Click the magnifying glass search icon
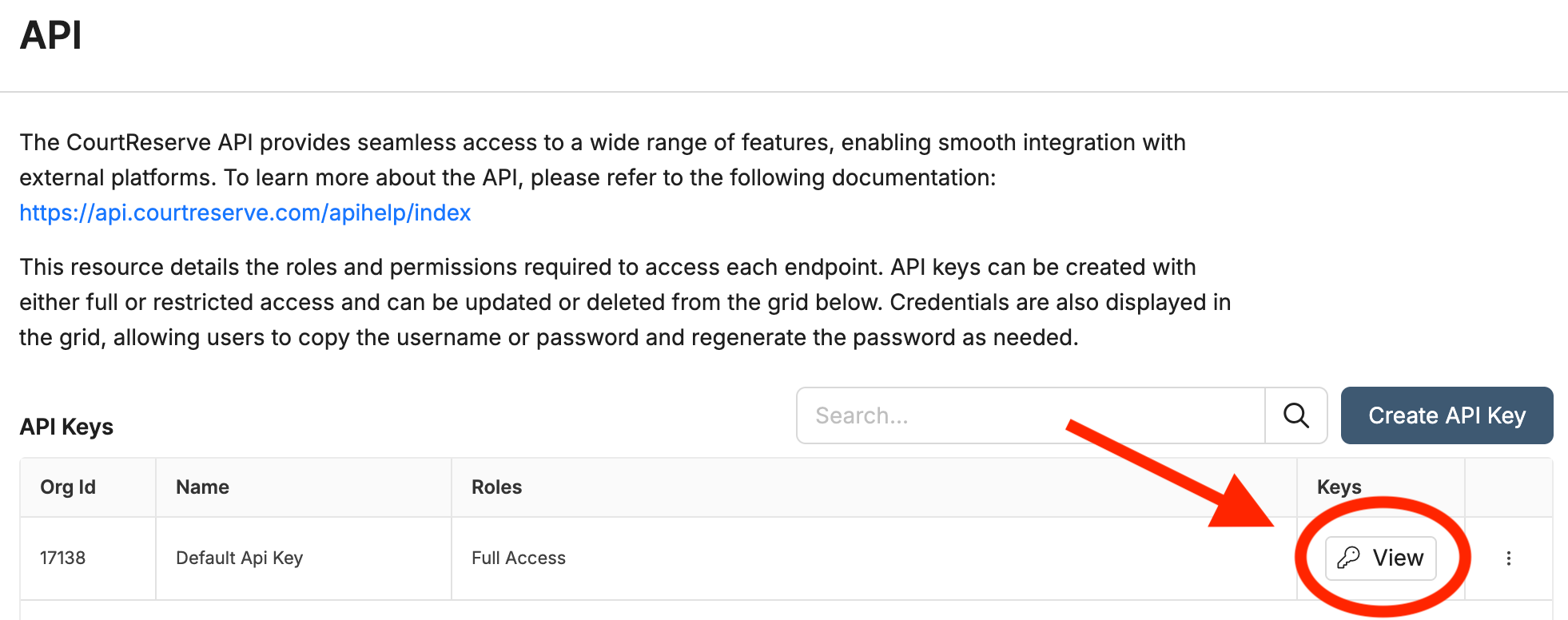The height and width of the screenshot is (620, 1568). tap(1295, 415)
